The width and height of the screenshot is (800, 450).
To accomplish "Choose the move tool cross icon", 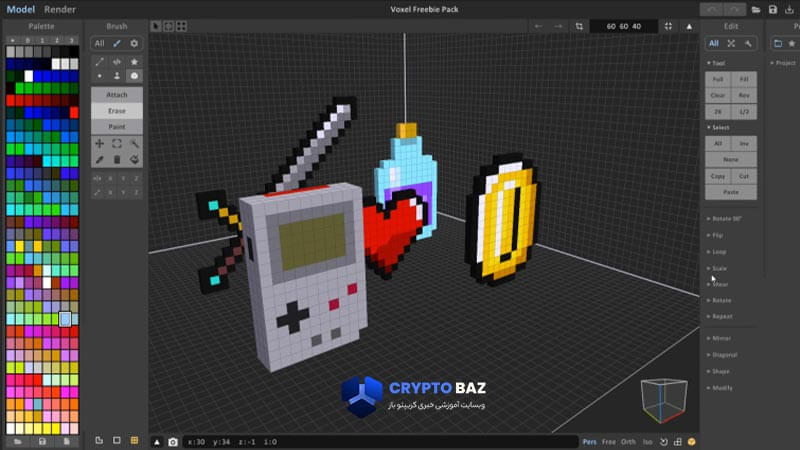I will [x=99, y=144].
